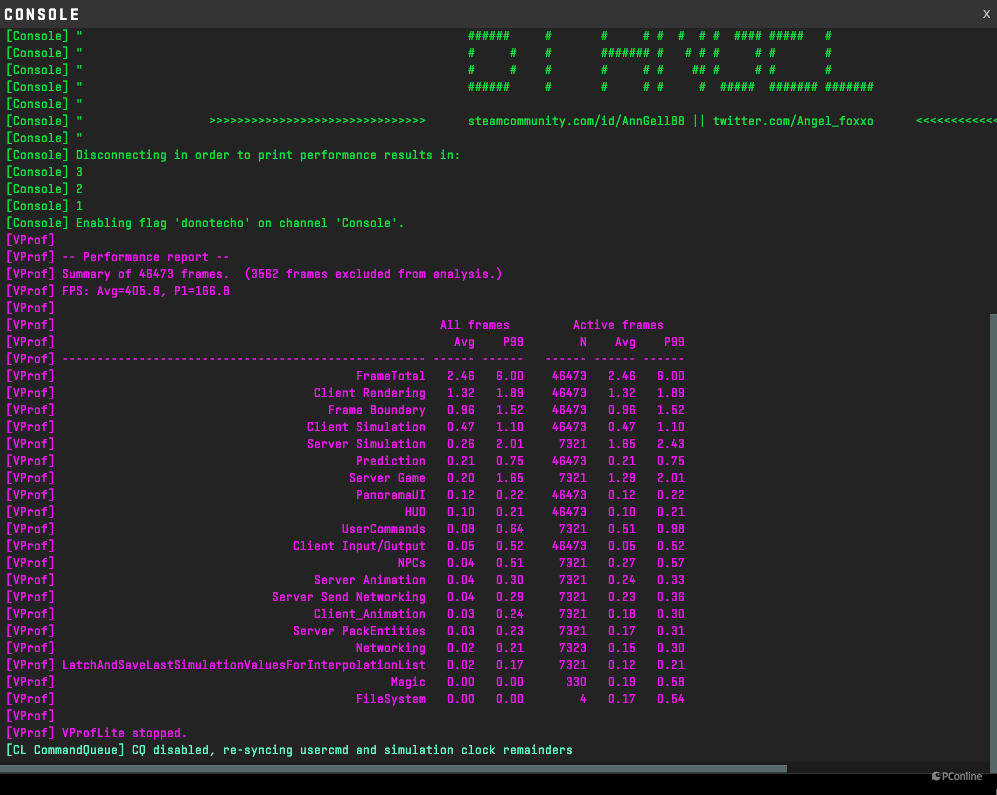Close the console with the X button
This screenshot has width=997, height=795.
click(986, 13)
